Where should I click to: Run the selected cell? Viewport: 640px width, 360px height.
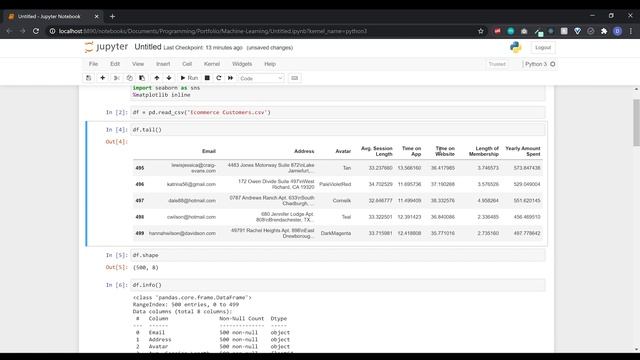coord(189,78)
